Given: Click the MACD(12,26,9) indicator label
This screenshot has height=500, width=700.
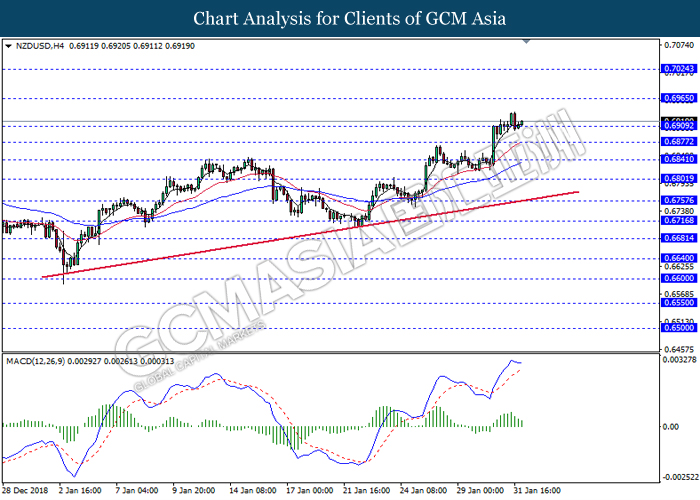Looking at the screenshot, I should click(x=35, y=361).
